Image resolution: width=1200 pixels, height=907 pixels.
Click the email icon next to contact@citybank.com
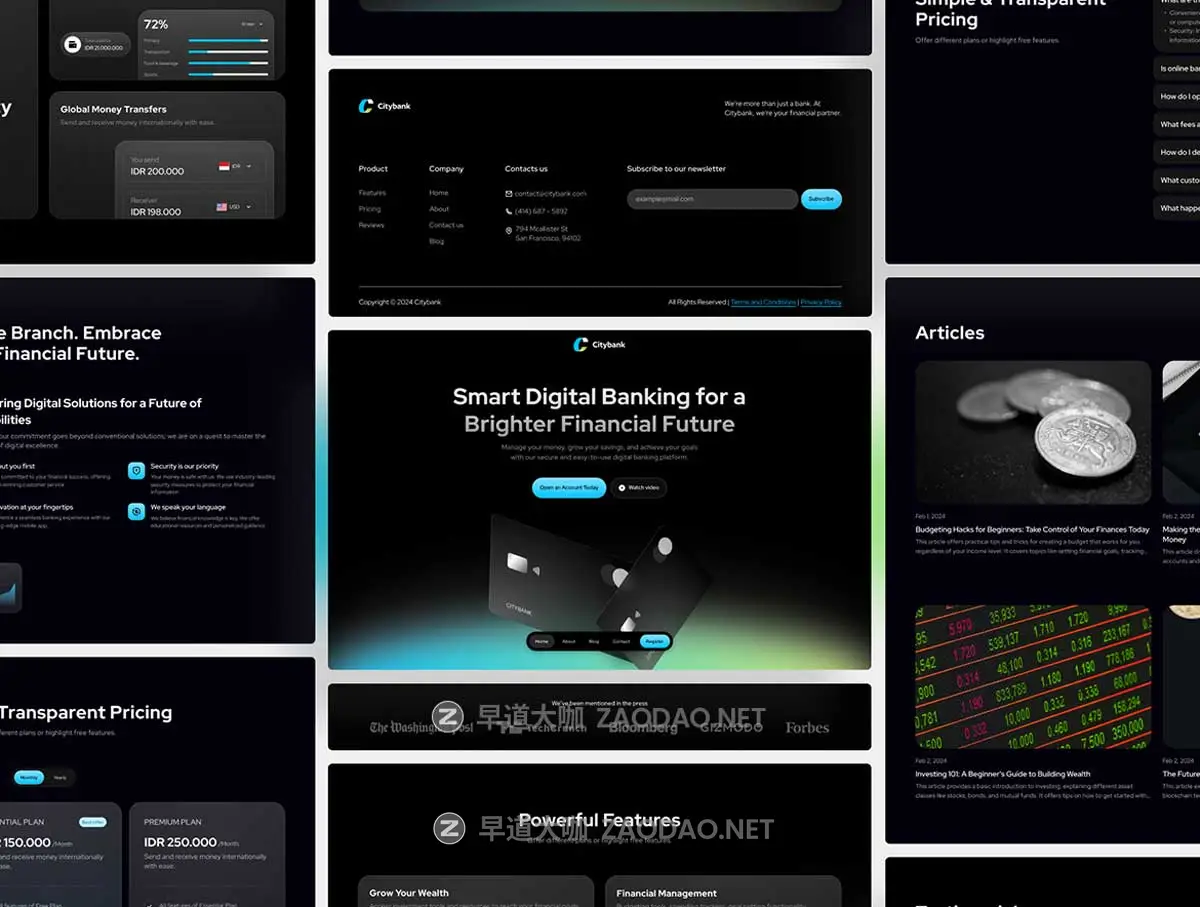(509, 192)
